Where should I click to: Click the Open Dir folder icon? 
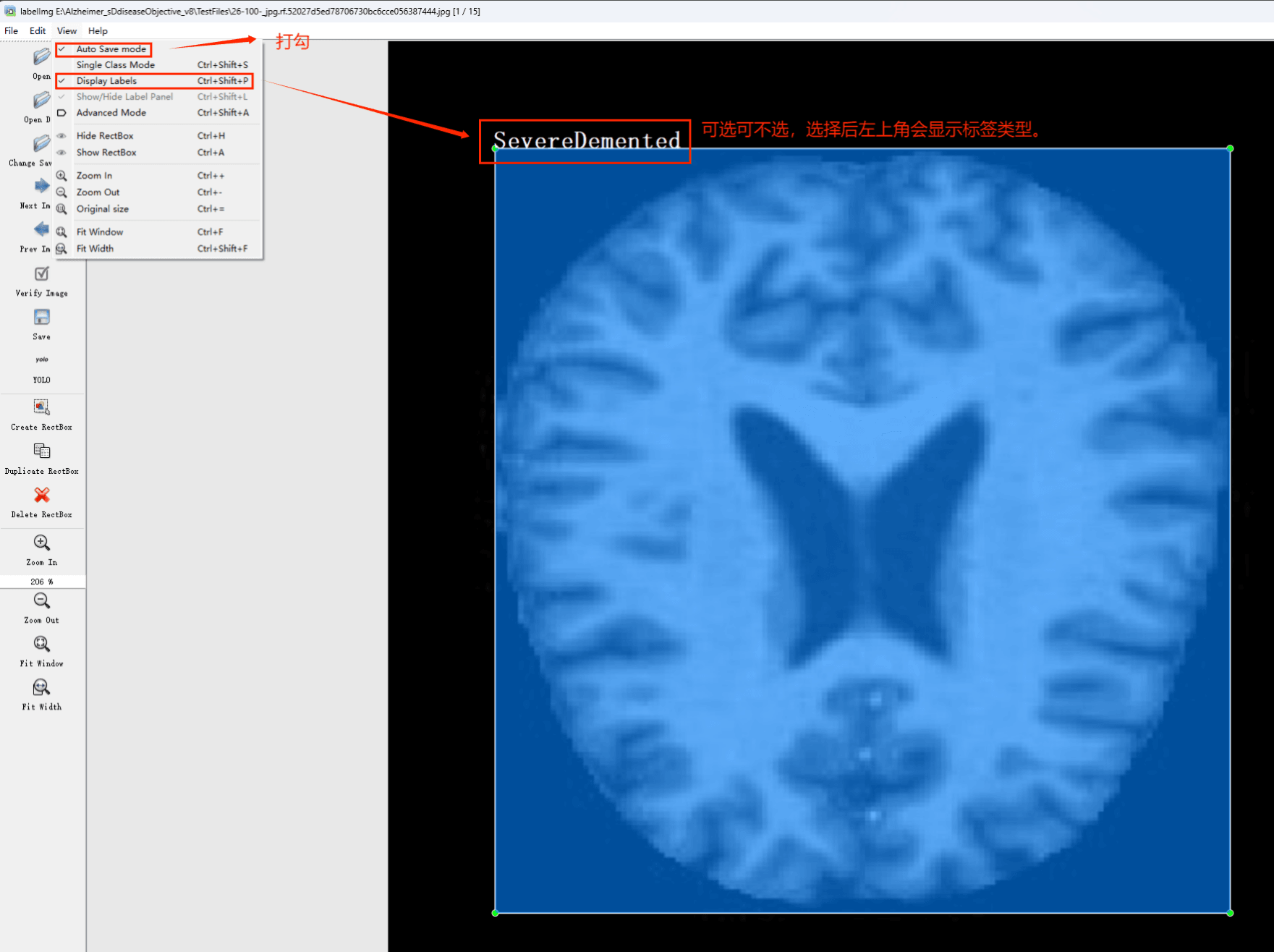(42, 100)
